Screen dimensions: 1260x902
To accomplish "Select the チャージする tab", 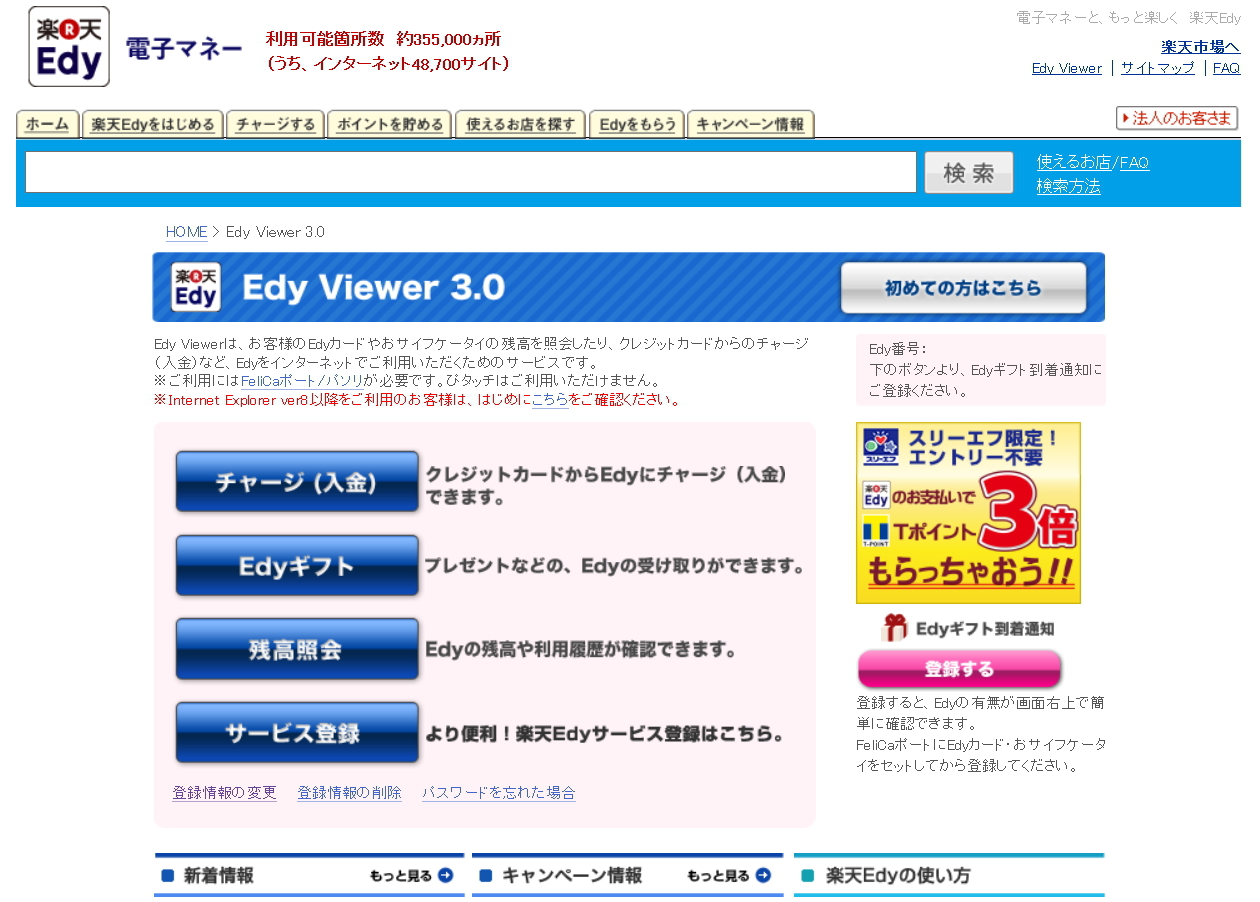I will pos(275,124).
